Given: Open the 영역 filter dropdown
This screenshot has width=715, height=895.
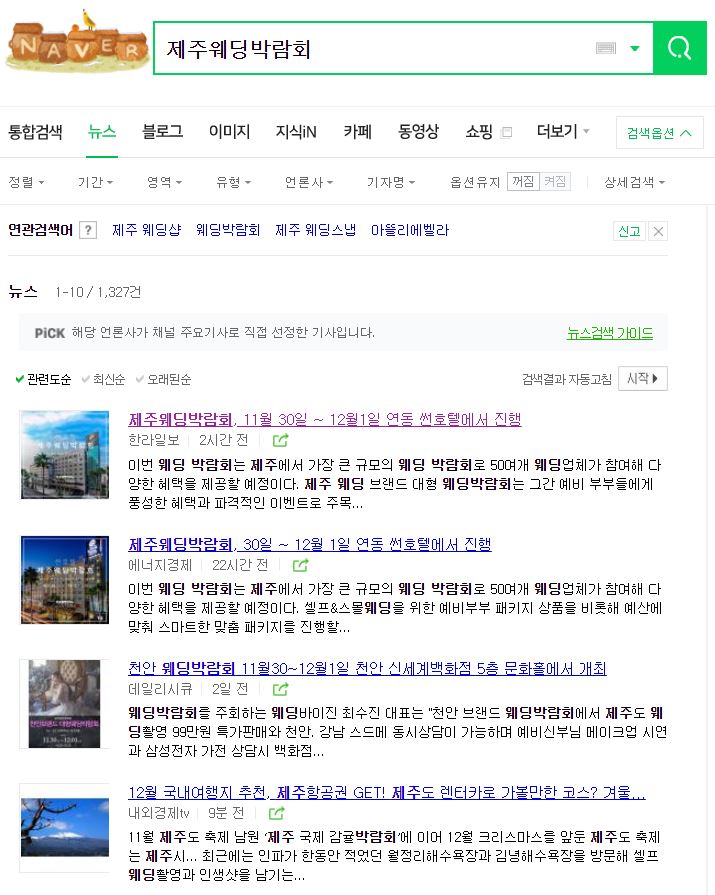Looking at the screenshot, I should click(164, 182).
